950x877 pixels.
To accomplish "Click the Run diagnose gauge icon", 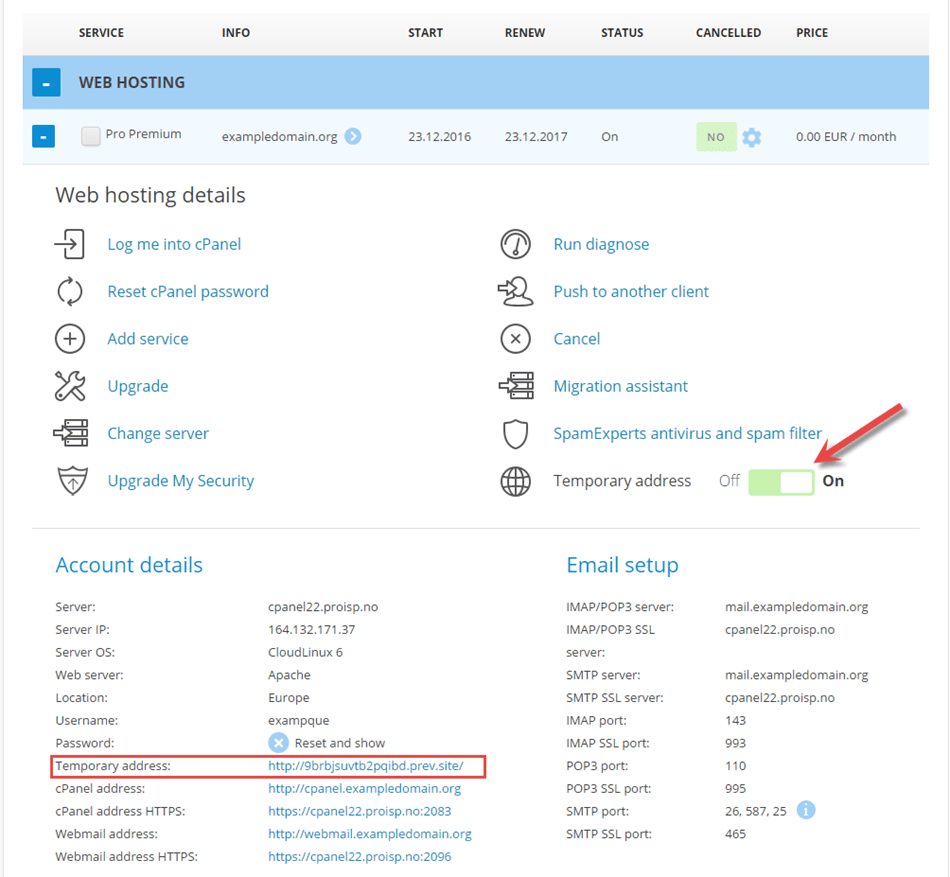I will click(516, 244).
